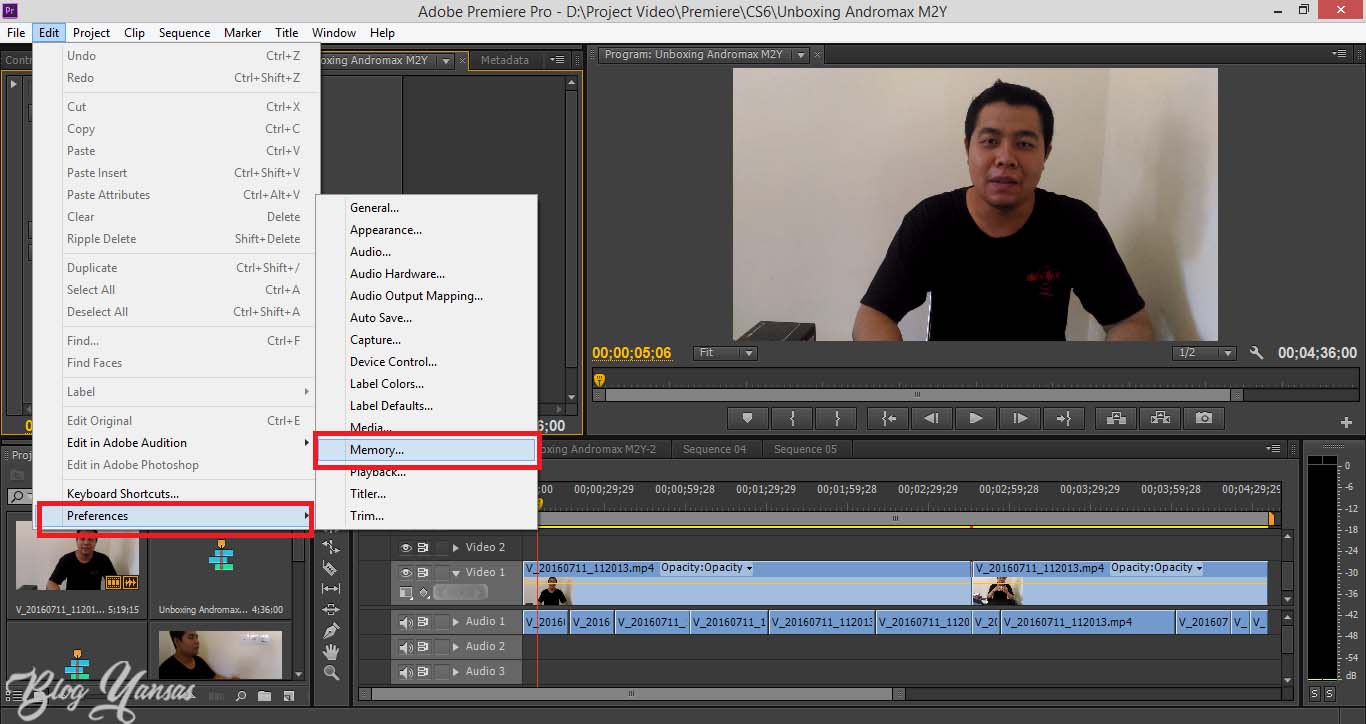Screen dimensions: 1366x724
Task: Open the File menu
Action: click(16, 32)
